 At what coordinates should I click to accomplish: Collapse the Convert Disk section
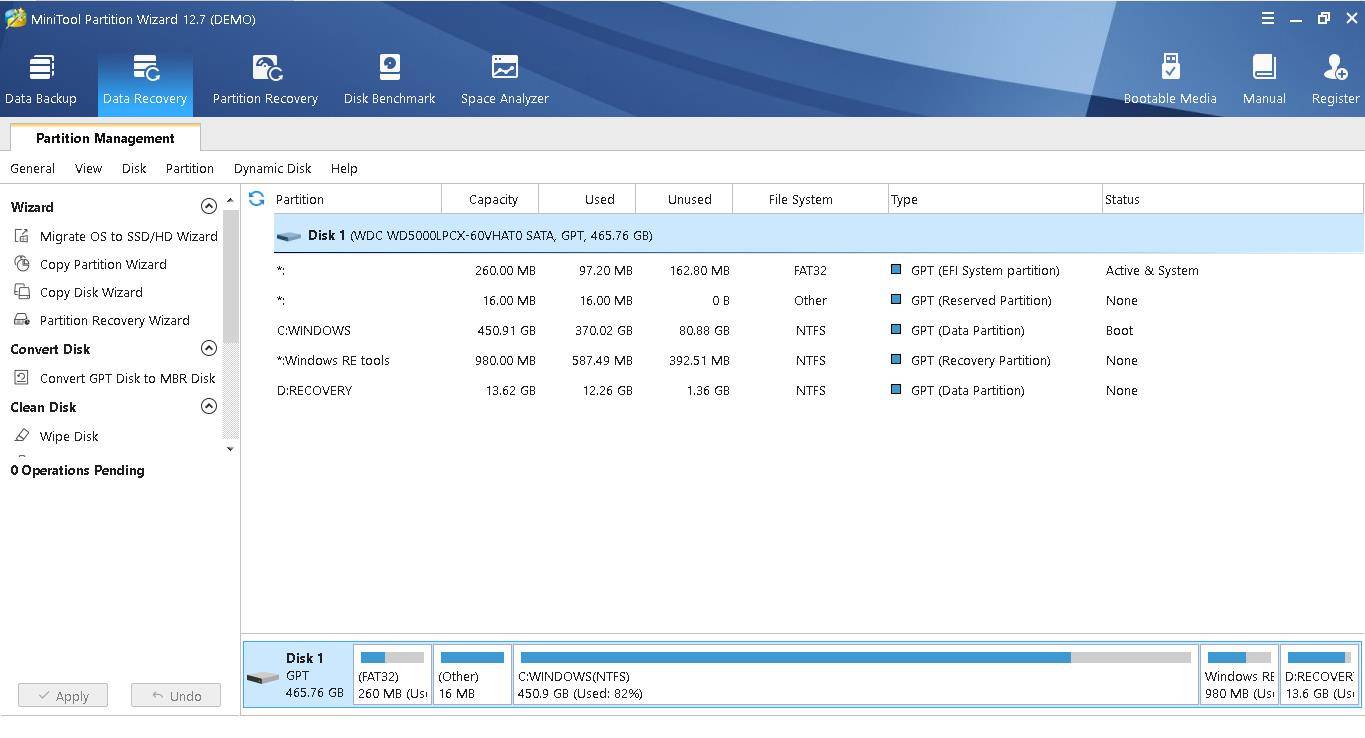tap(209, 349)
